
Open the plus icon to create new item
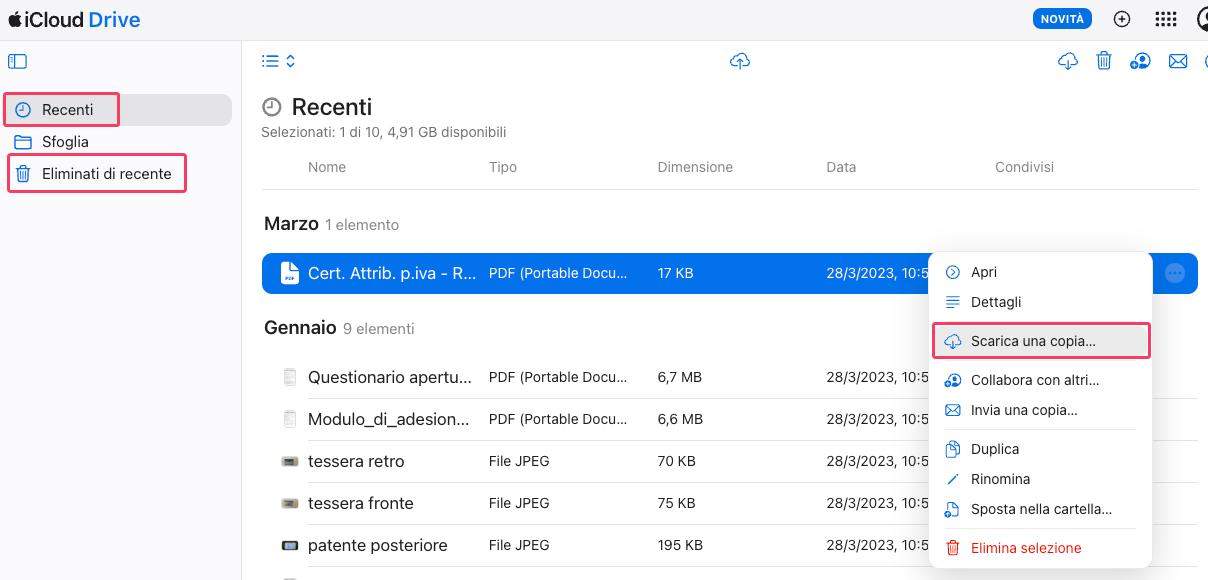[1122, 18]
